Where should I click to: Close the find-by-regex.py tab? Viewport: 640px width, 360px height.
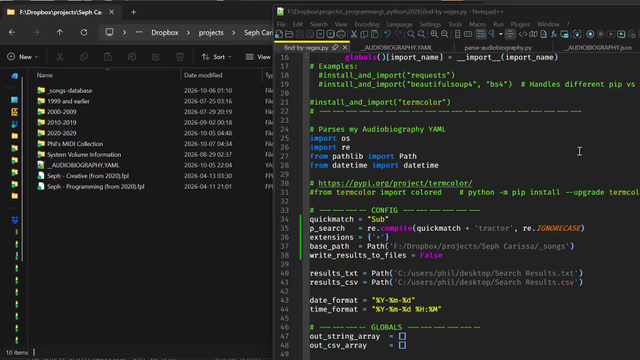click(x=345, y=48)
